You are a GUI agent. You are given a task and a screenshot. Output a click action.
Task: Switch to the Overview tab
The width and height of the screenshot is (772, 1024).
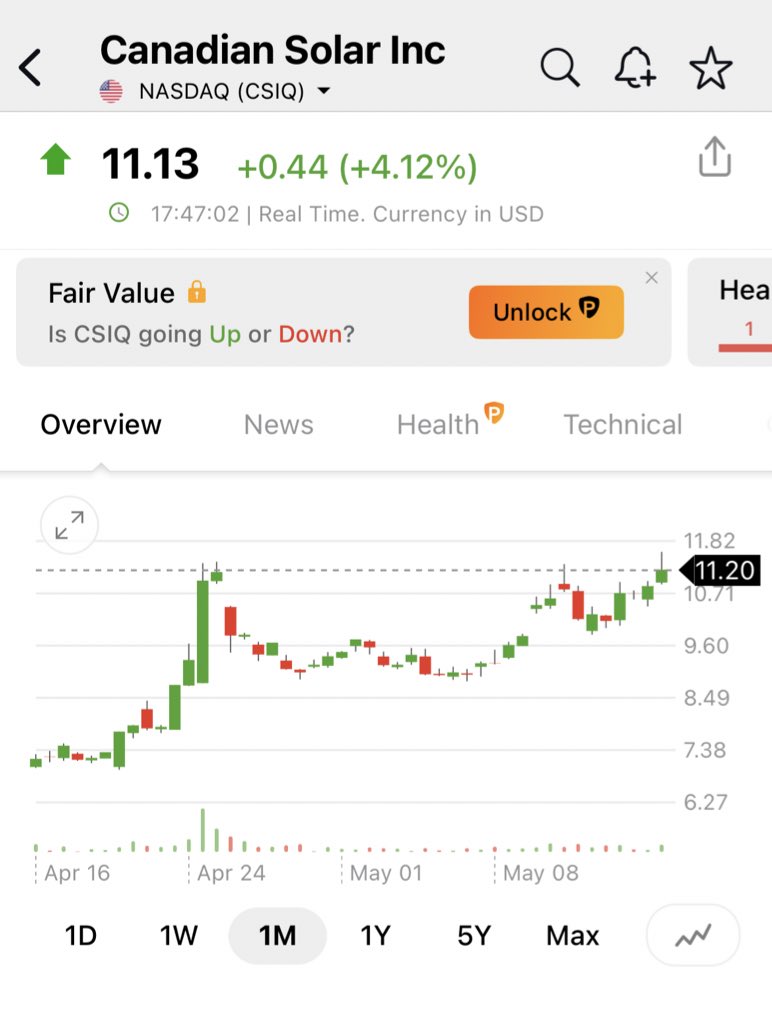(x=101, y=424)
